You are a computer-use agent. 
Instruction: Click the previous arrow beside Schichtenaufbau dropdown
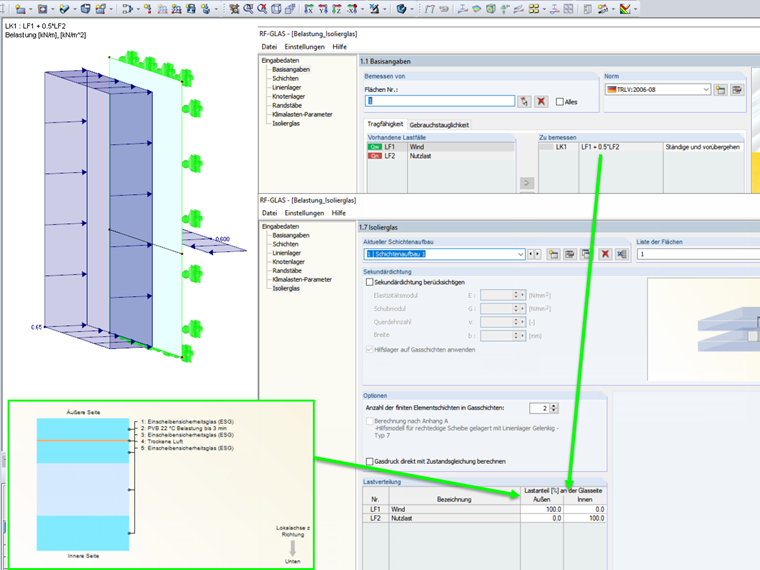pyautogui.click(x=531, y=254)
